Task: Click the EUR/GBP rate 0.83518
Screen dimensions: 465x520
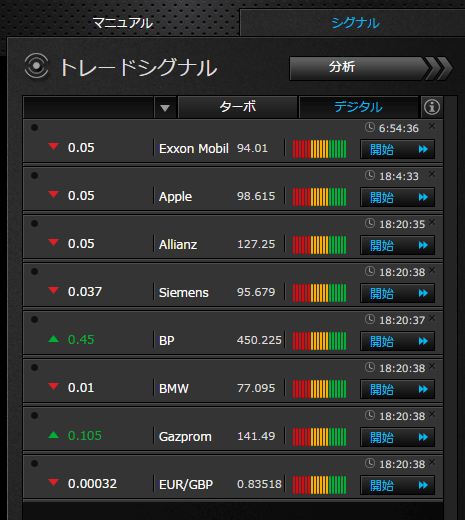Action: [x=259, y=484]
